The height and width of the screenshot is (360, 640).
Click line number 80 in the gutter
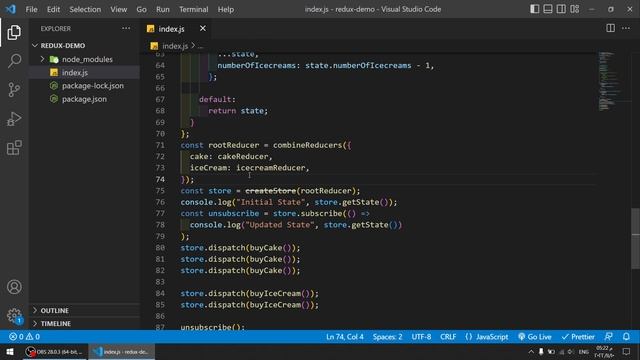pos(160,248)
